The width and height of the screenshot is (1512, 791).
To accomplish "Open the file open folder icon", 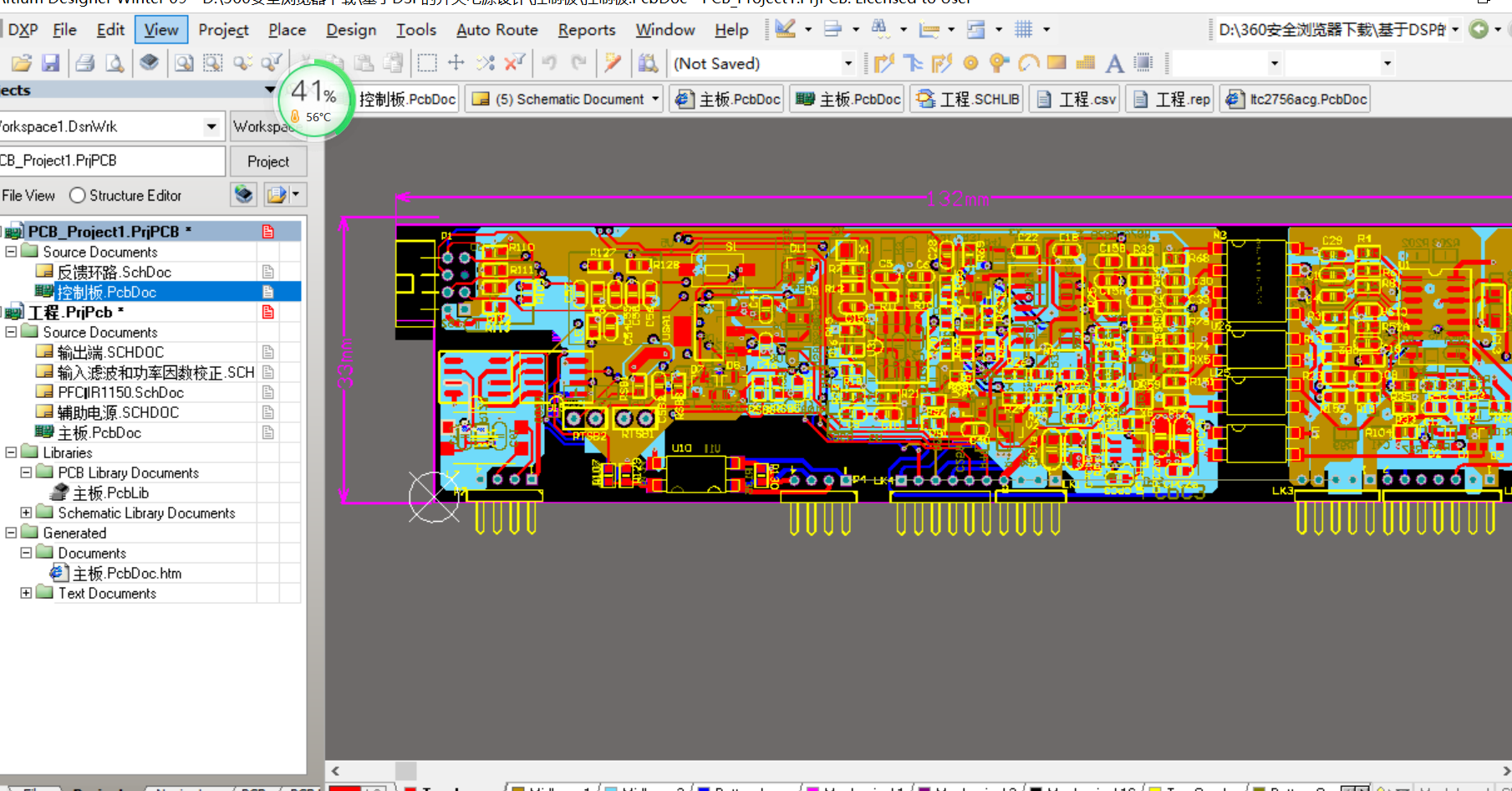I will tap(22, 63).
